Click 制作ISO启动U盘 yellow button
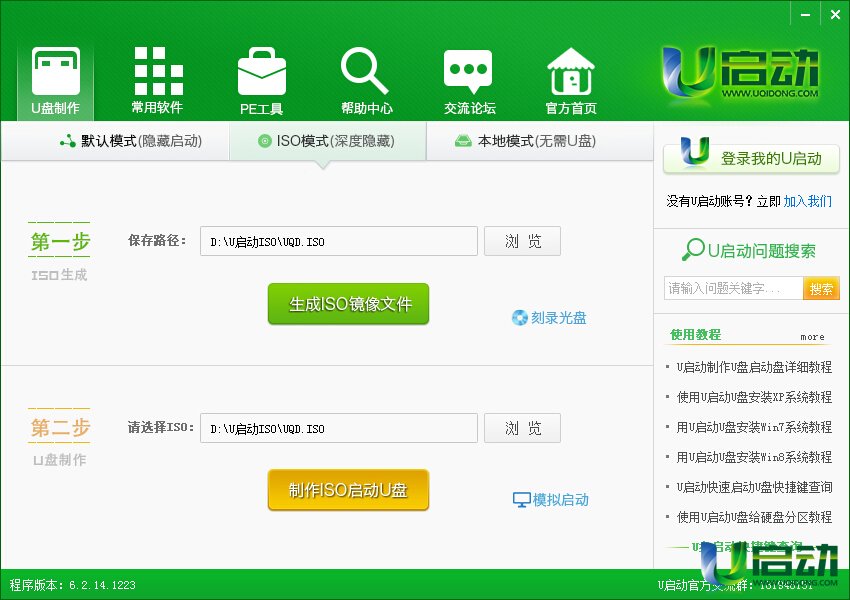 point(349,490)
